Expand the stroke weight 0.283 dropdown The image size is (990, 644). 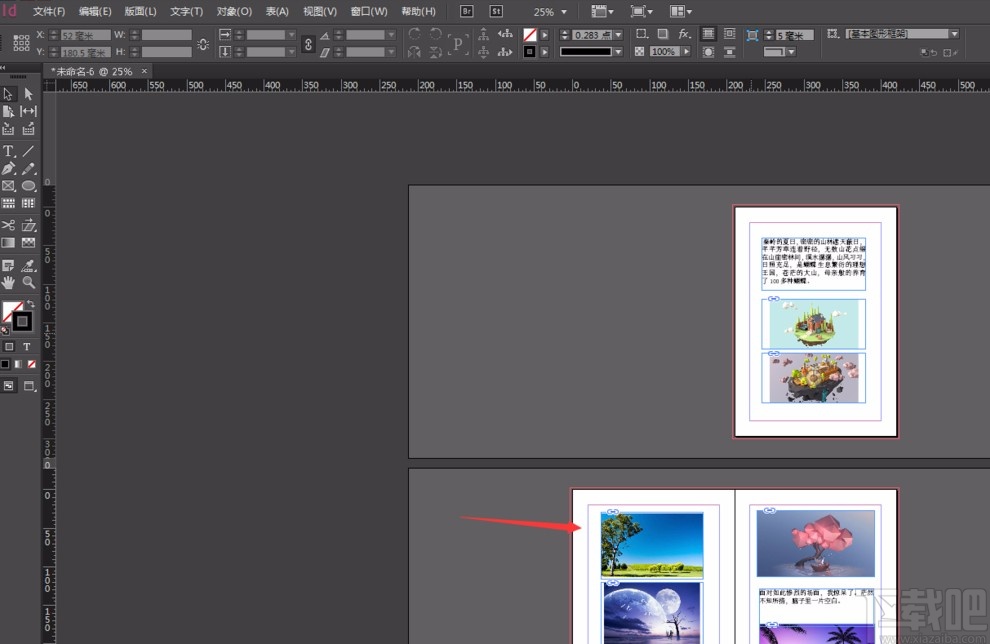(x=619, y=35)
